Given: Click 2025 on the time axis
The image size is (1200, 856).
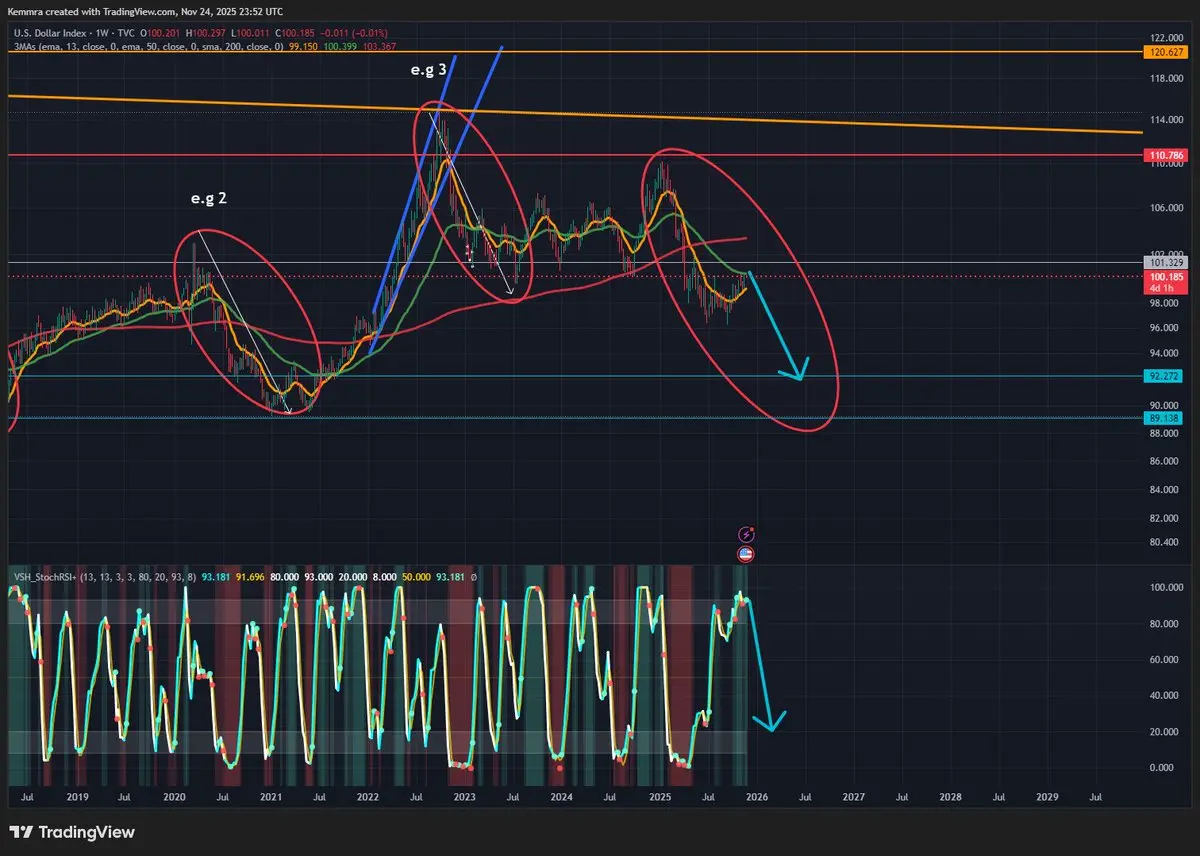Looking at the screenshot, I should 659,798.
